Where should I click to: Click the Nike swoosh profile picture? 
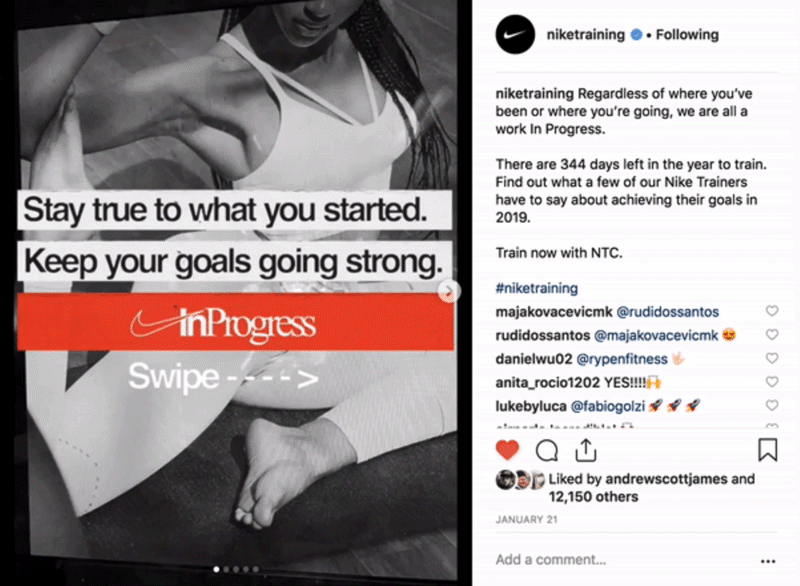[515, 35]
